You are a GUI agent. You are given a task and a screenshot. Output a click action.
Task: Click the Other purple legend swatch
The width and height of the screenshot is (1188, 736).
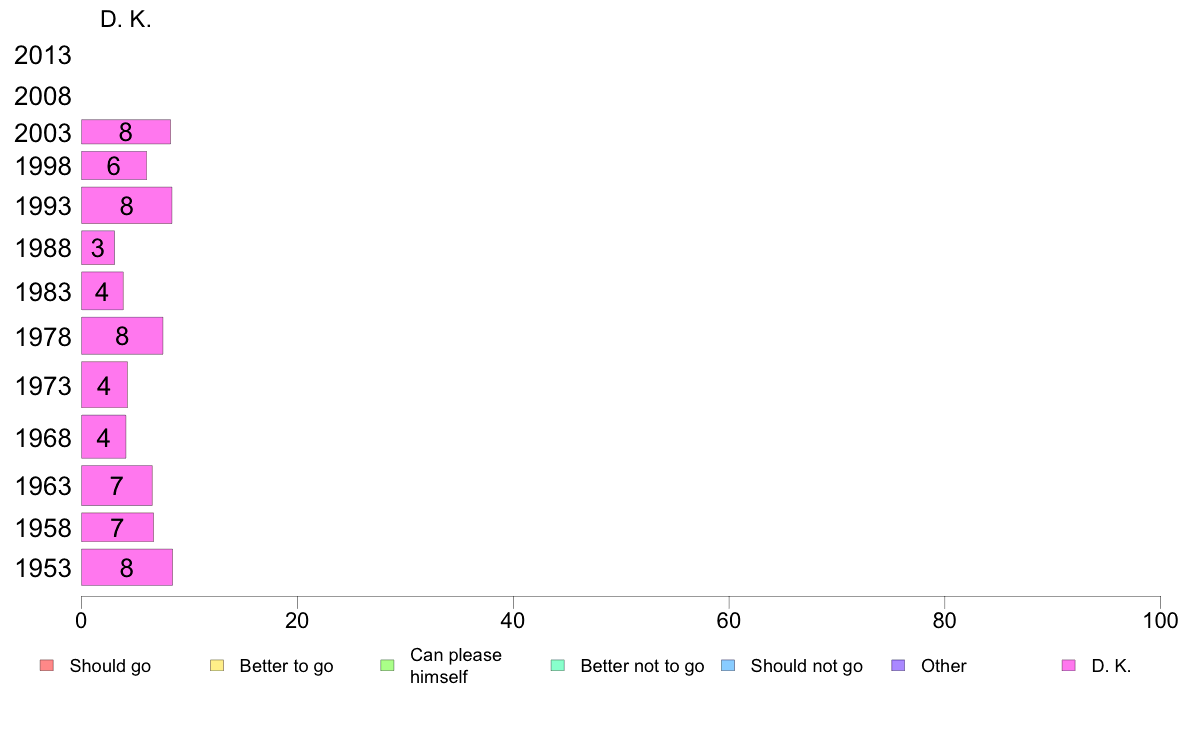(x=899, y=666)
